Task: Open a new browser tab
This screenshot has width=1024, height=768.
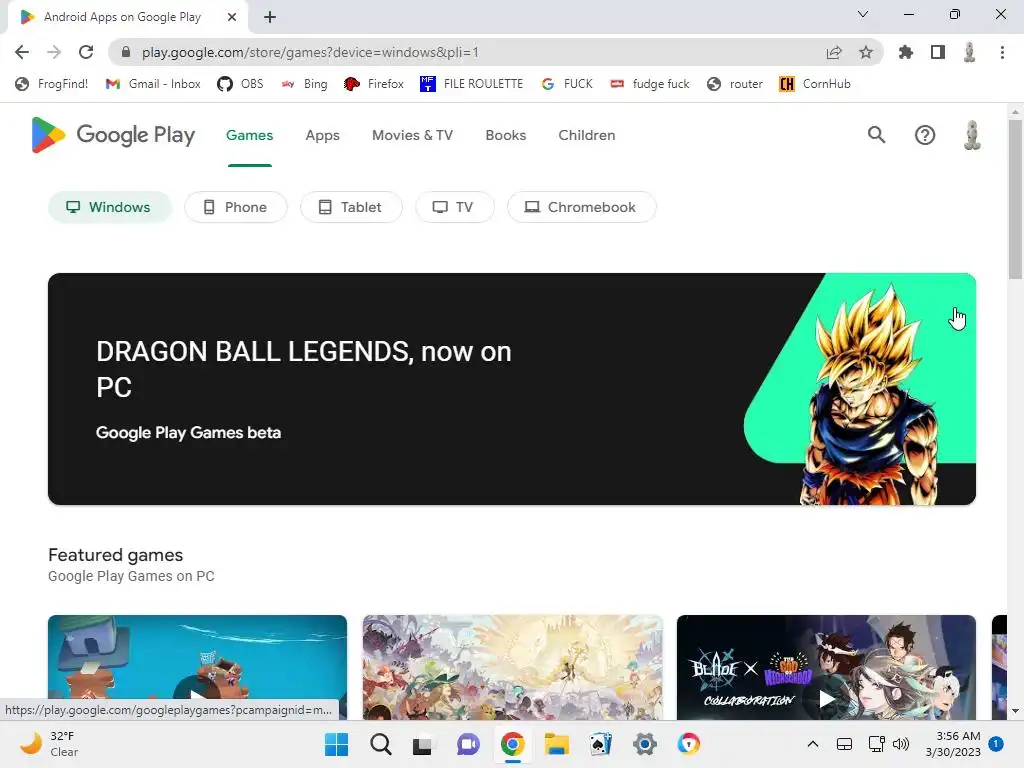Action: 270,17
